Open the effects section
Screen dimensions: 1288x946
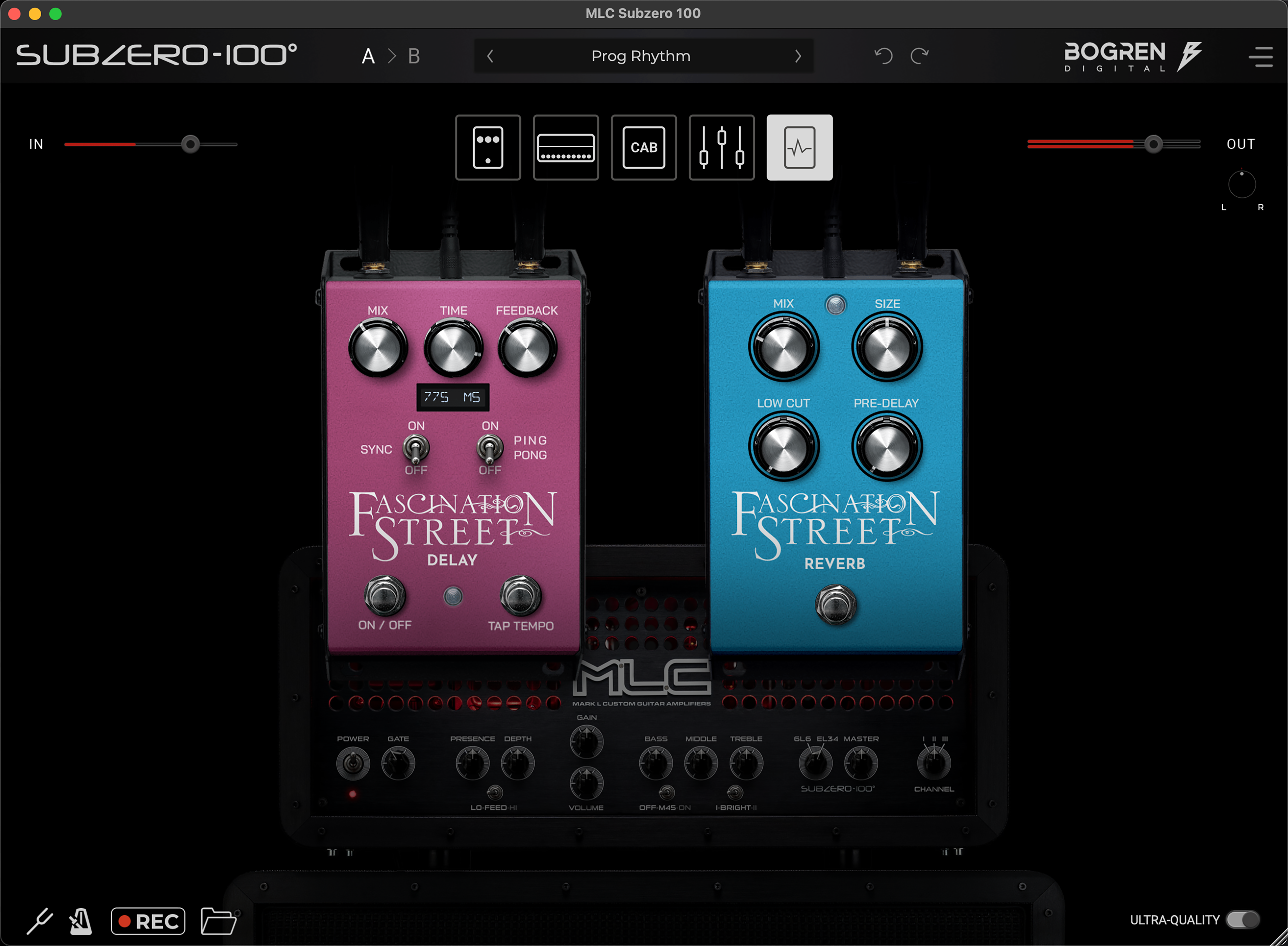799,147
